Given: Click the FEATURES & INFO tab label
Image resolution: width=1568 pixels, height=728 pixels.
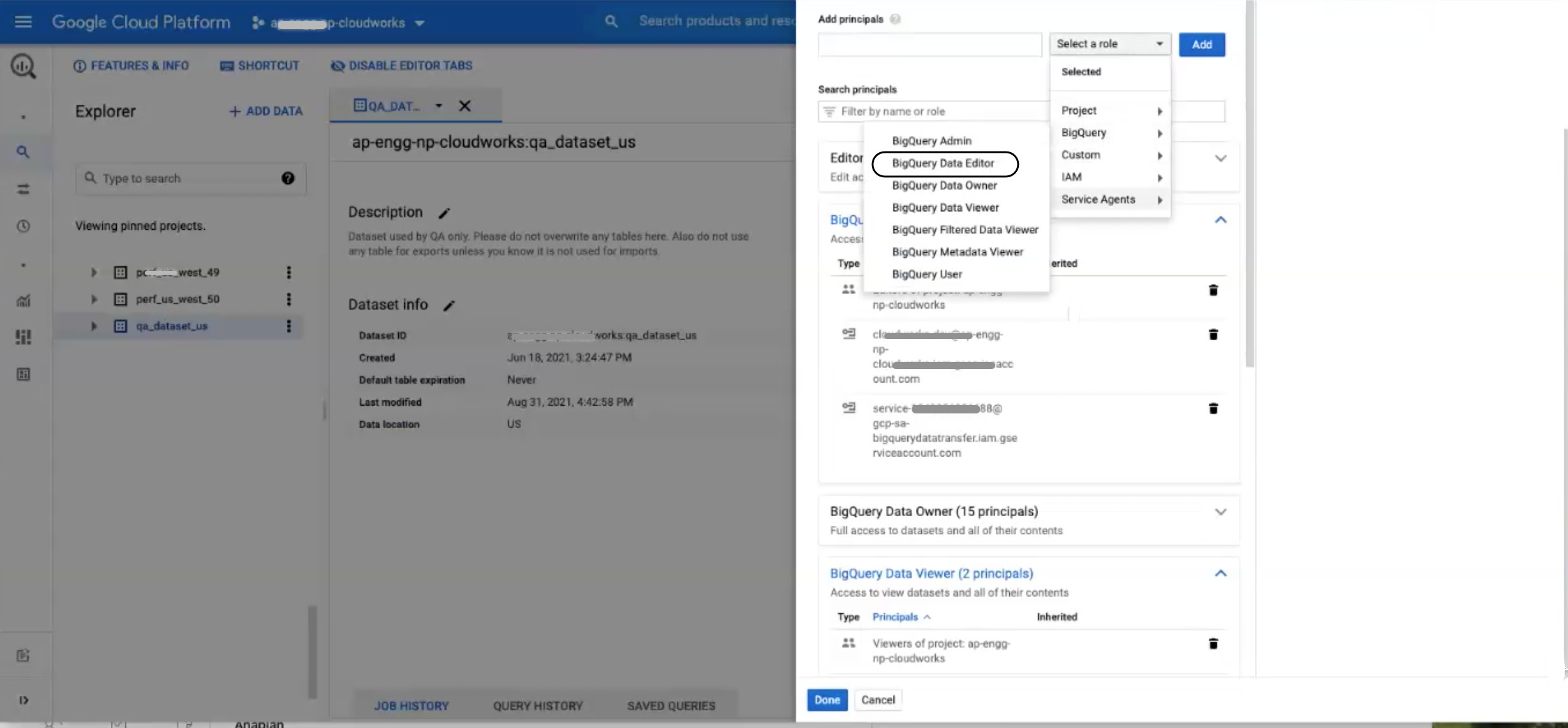Looking at the screenshot, I should point(139,64).
